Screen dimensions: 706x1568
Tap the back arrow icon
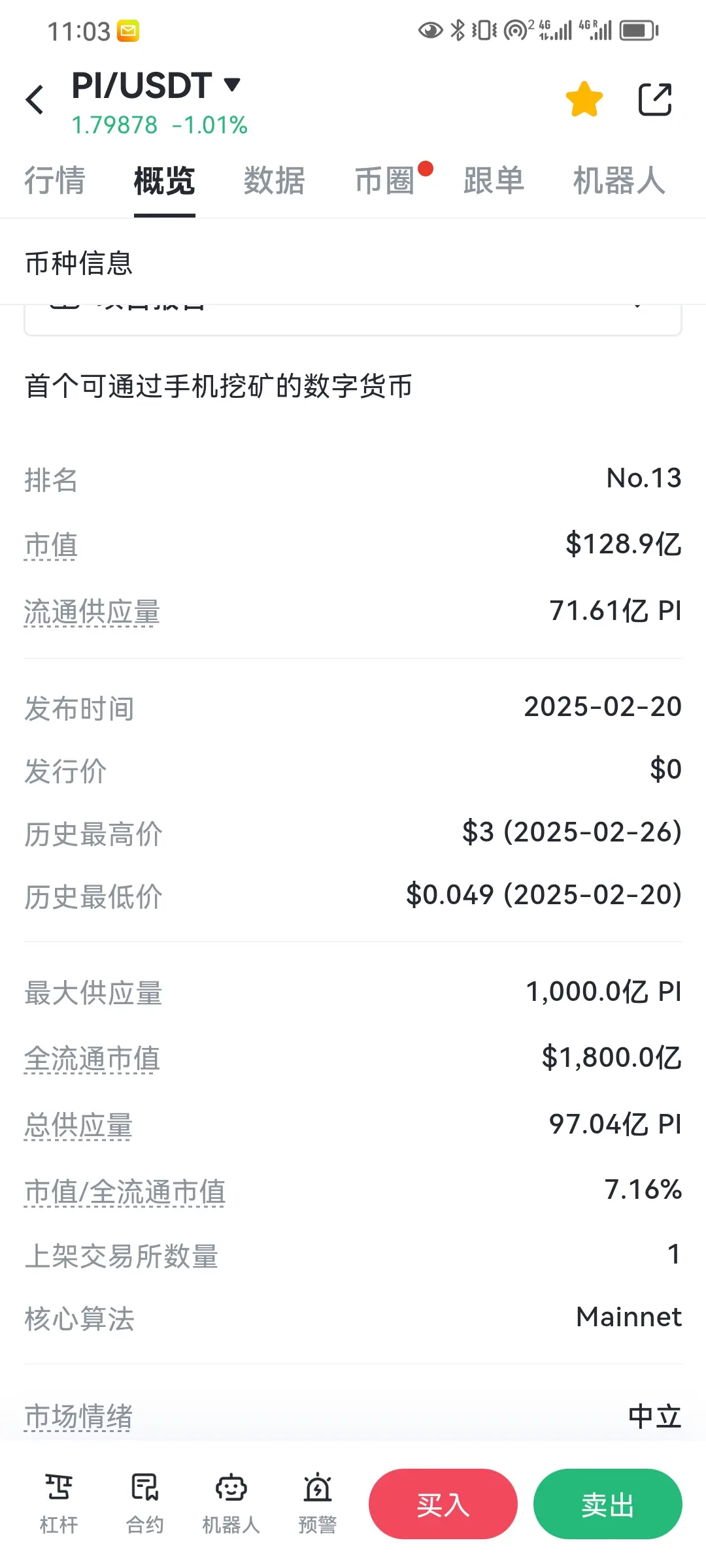coord(35,100)
